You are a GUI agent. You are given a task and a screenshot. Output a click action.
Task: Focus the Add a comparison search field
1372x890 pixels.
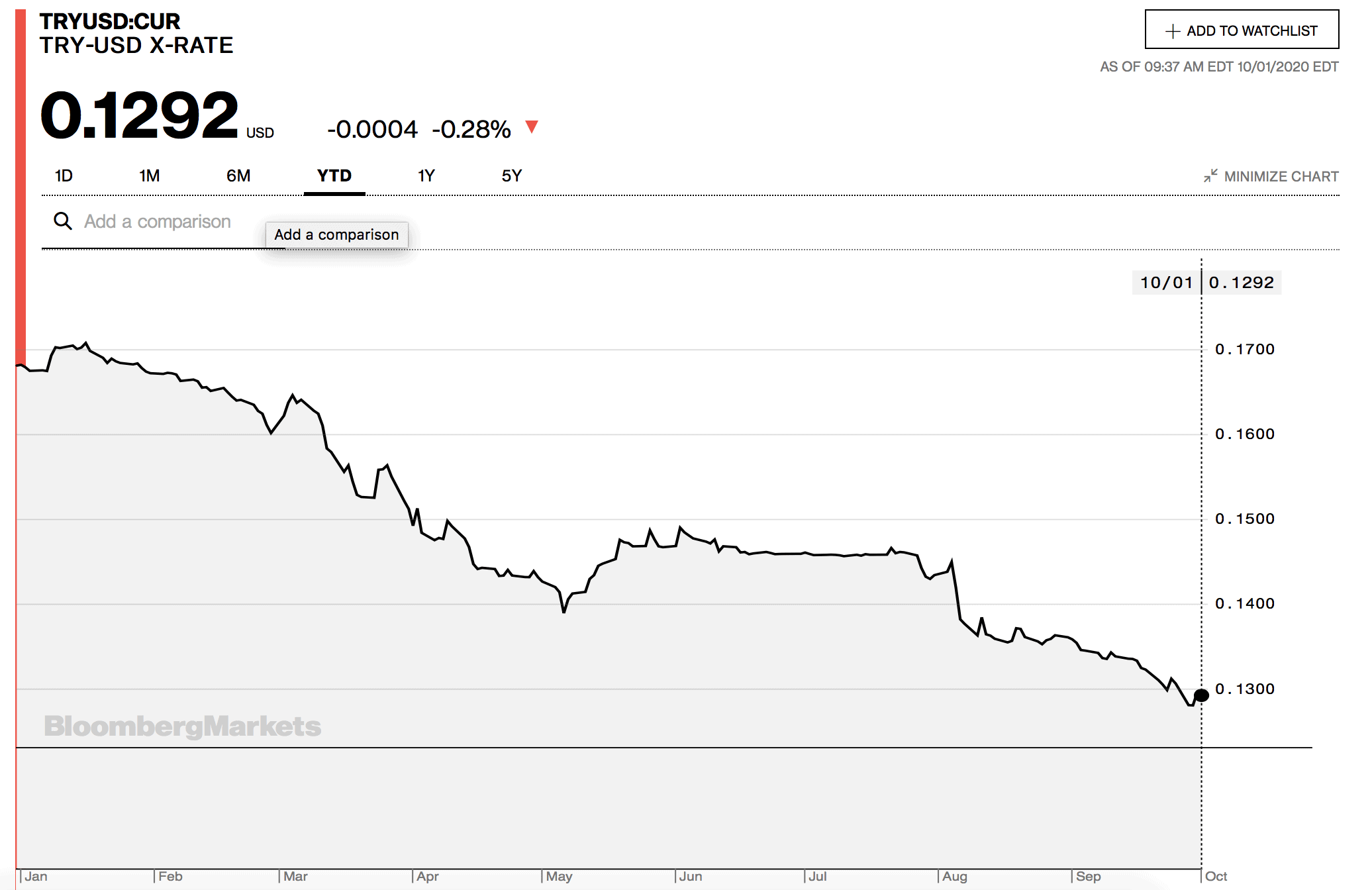click(x=163, y=222)
